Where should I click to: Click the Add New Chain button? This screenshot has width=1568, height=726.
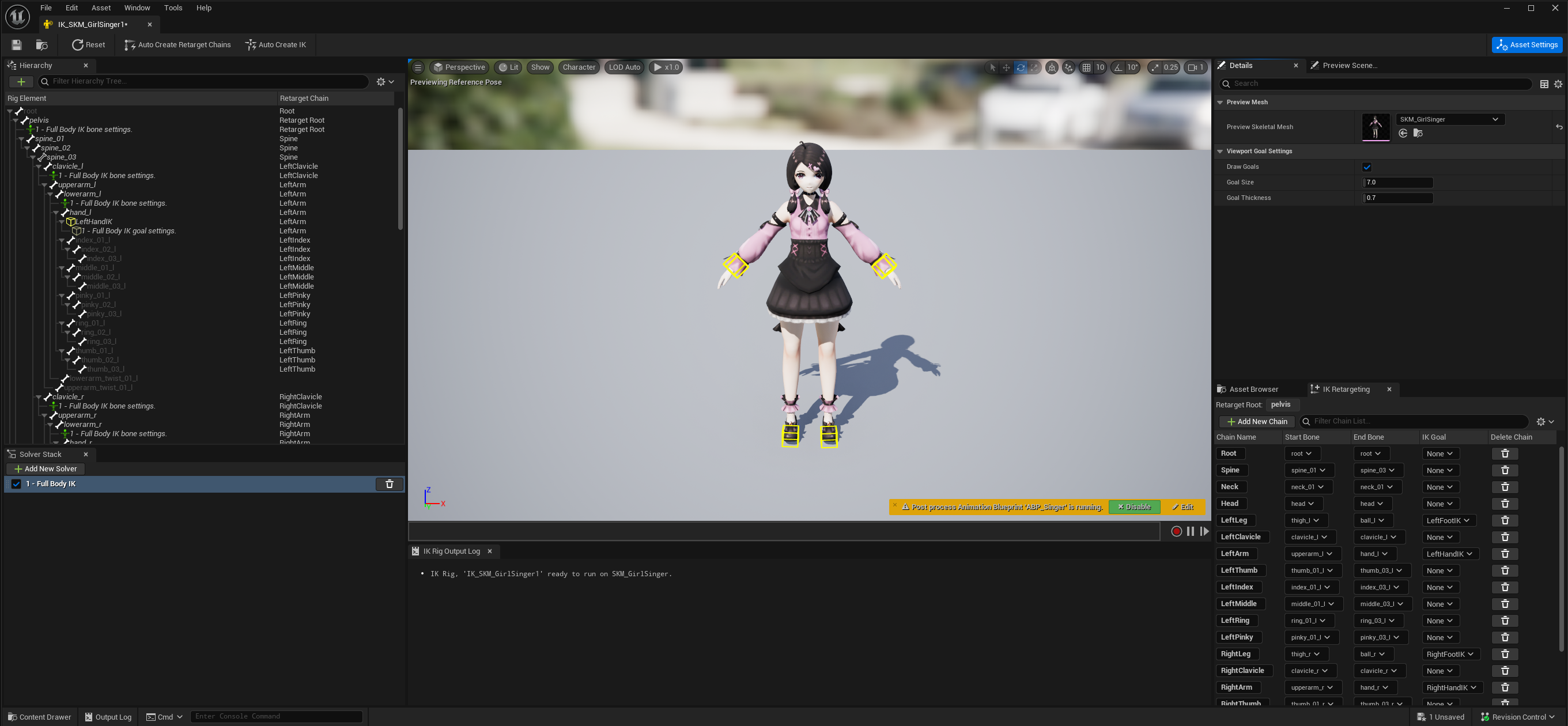(1256, 421)
